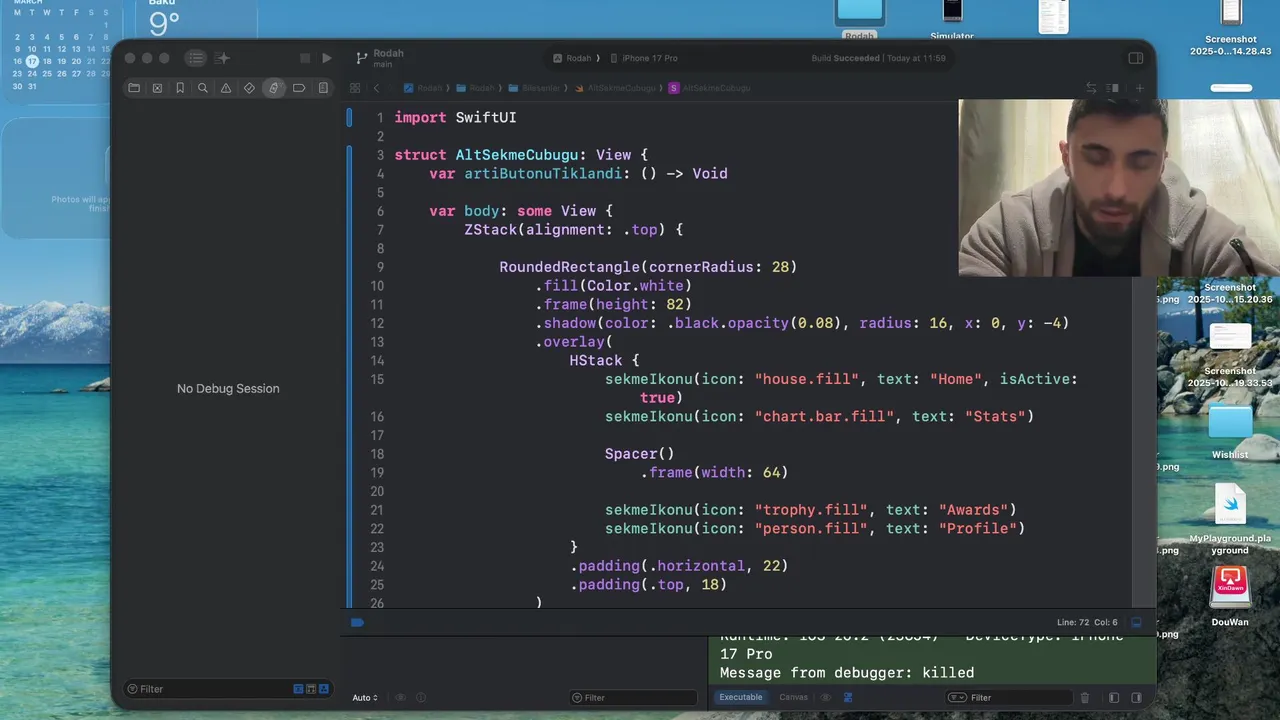Image resolution: width=1280 pixels, height=720 pixels.
Task: Open the Issue navigator warning icon
Action: pos(226,88)
